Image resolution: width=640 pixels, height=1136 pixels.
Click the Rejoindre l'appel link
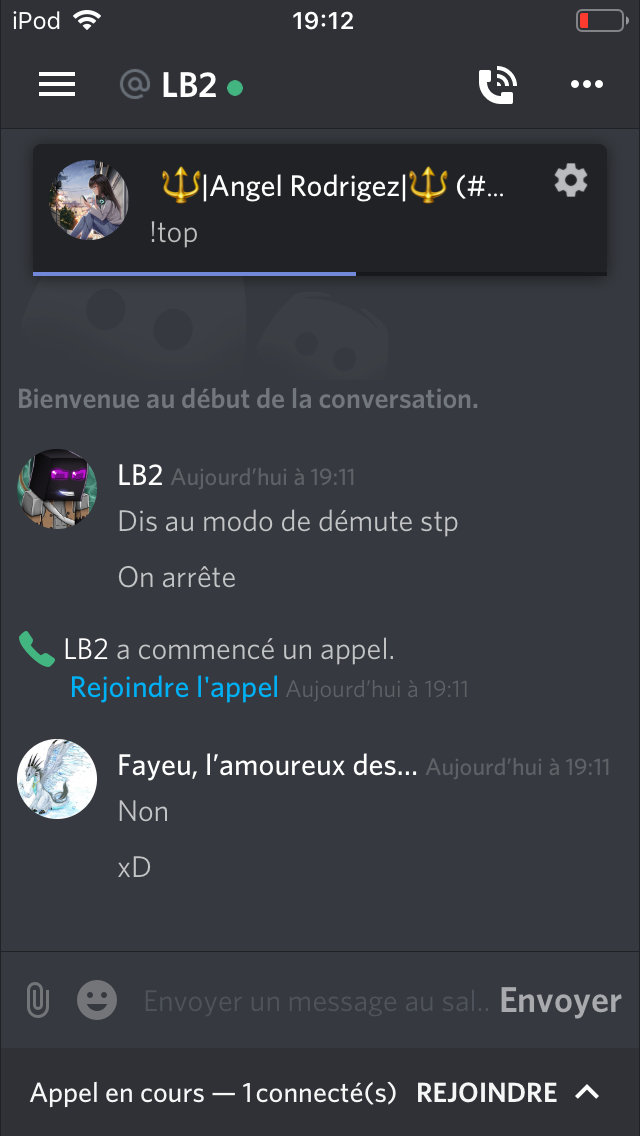pos(174,687)
